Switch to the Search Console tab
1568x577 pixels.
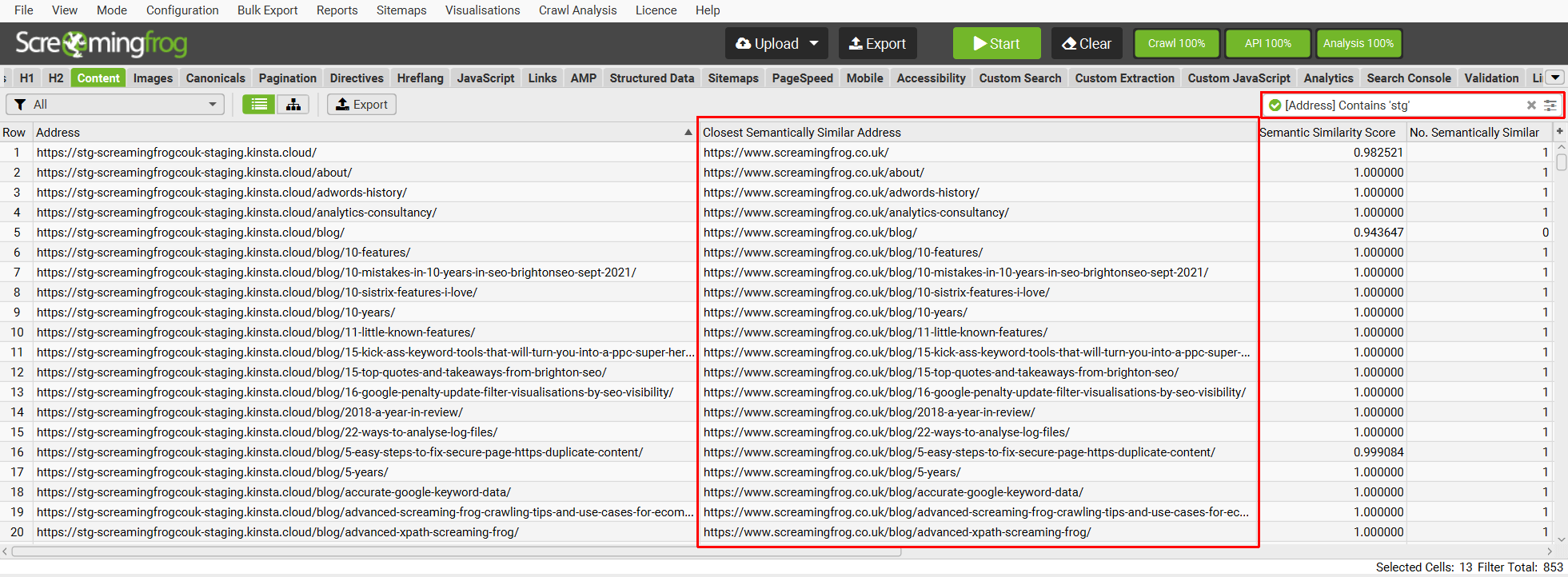click(x=1408, y=78)
